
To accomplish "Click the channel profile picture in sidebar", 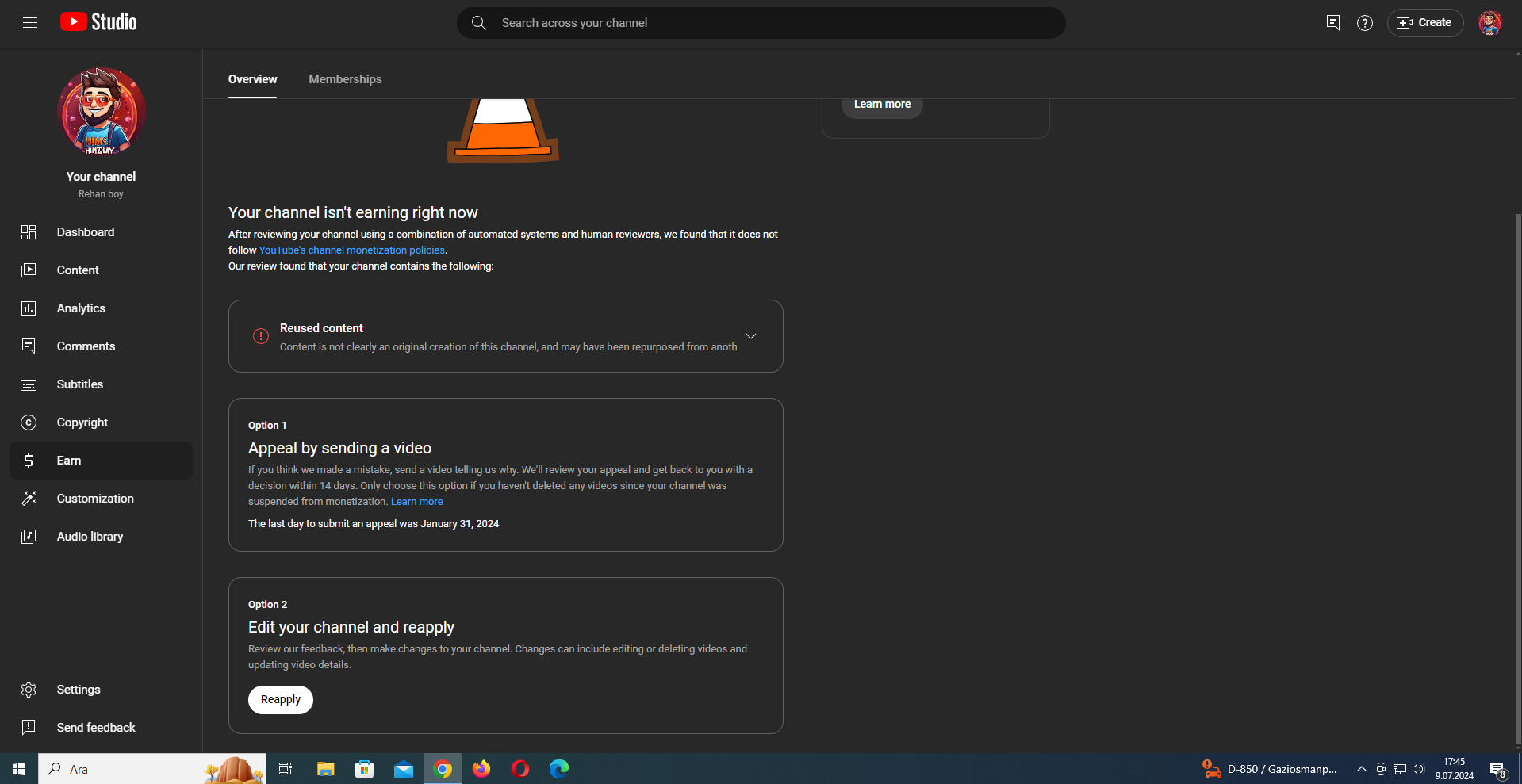I will point(101,112).
